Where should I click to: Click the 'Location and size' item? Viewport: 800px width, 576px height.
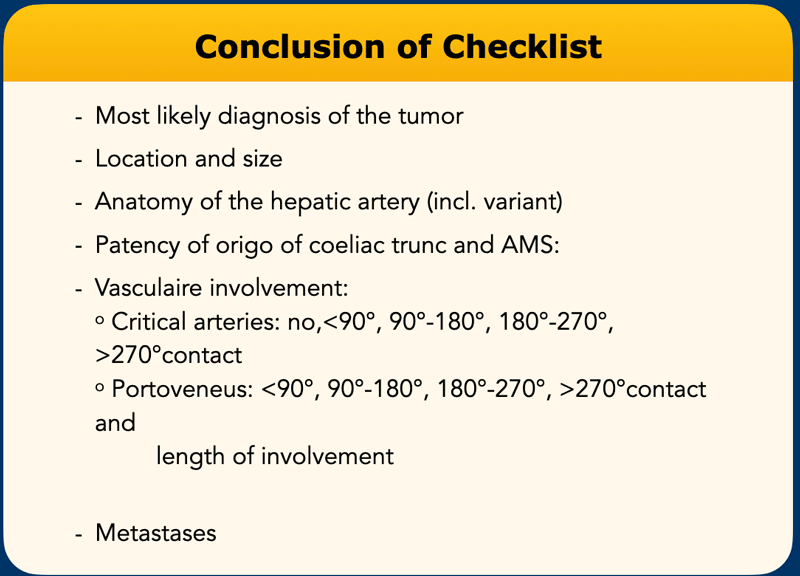(189, 159)
